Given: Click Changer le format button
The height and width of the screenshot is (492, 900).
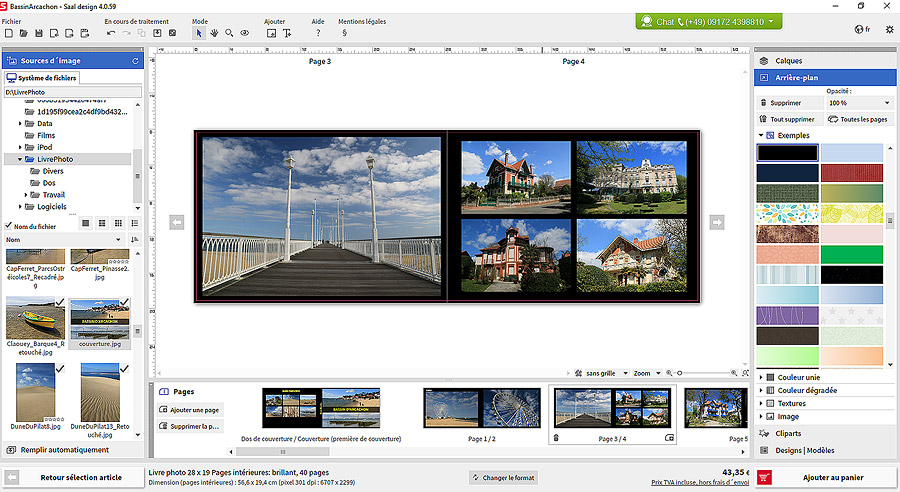Looking at the screenshot, I should 506,477.
